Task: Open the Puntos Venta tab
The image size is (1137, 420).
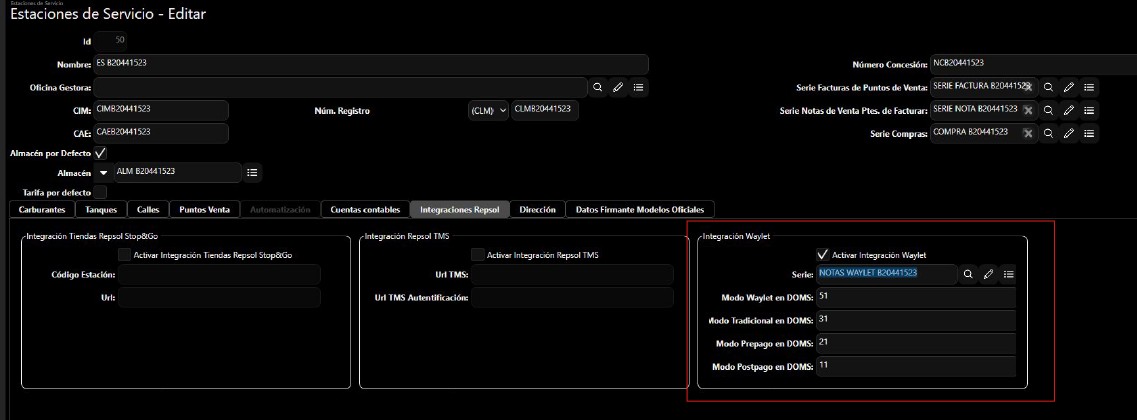Action: coord(204,210)
